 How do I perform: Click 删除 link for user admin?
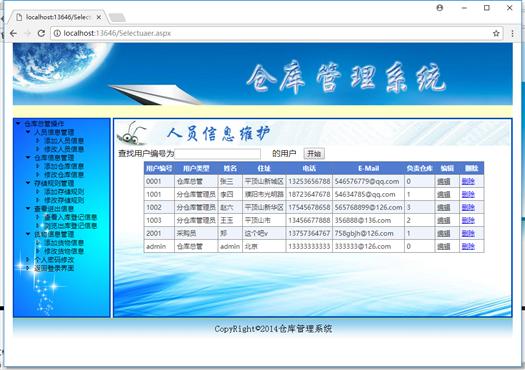pos(468,246)
